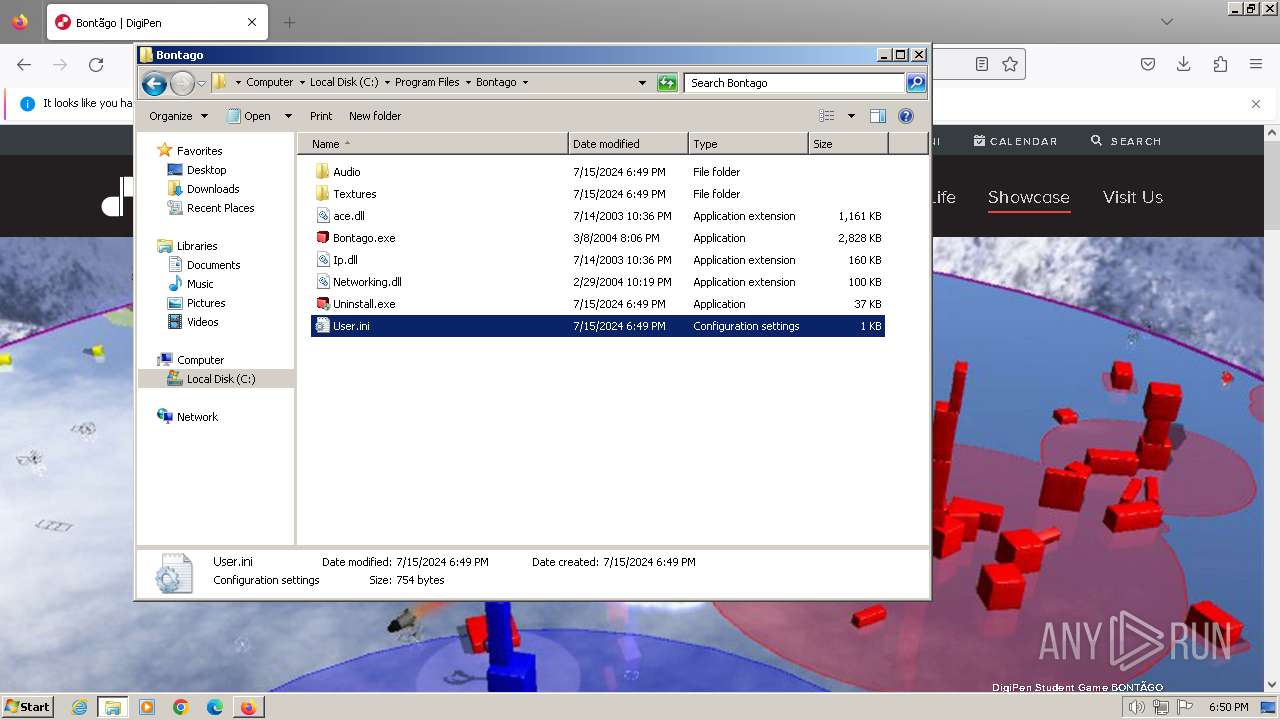Open the Firefox Downloads panel
Viewport: 1280px width, 720px height.
1184,64
